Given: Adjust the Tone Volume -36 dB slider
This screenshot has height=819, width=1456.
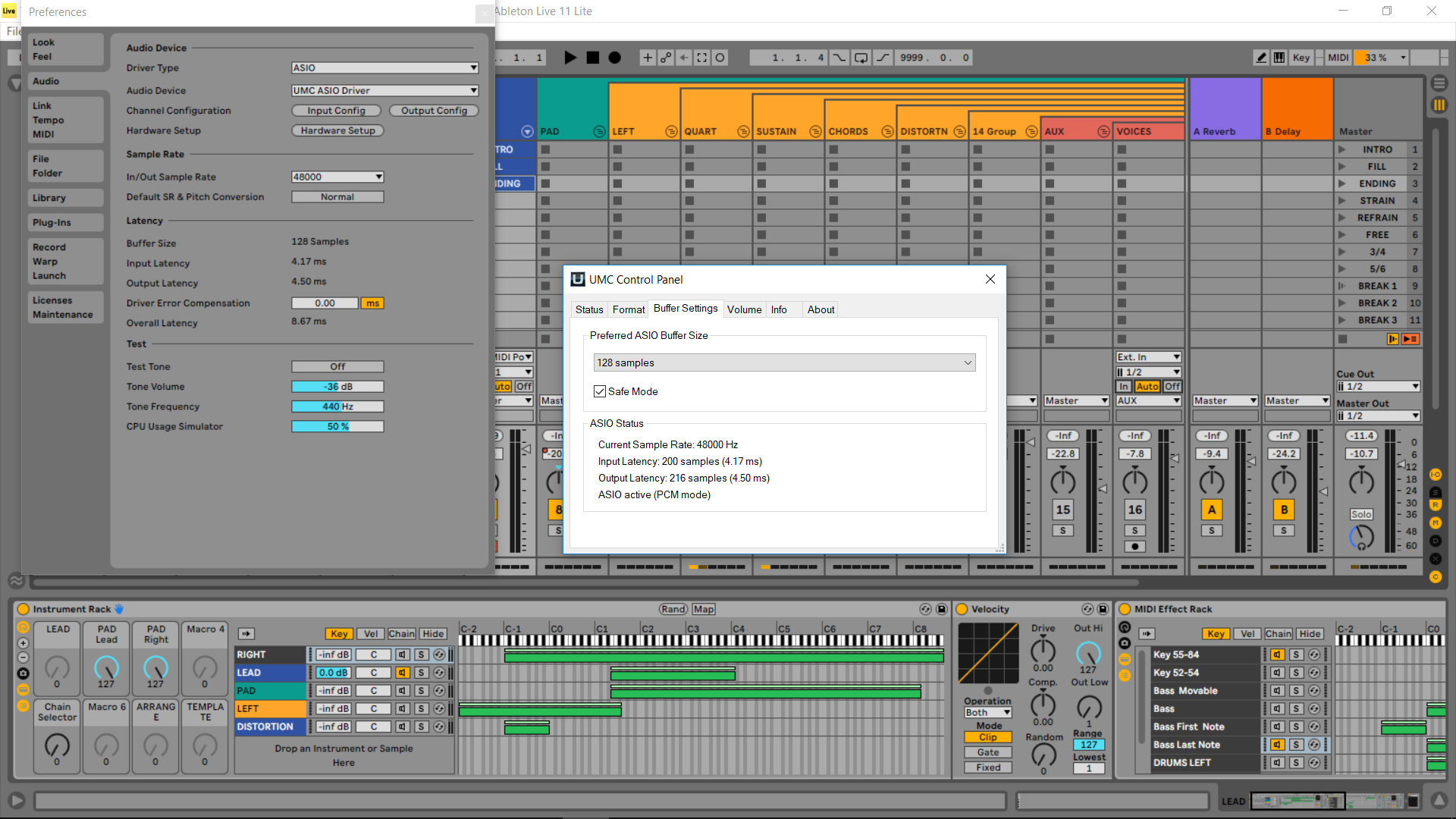Looking at the screenshot, I should pos(337,387).
